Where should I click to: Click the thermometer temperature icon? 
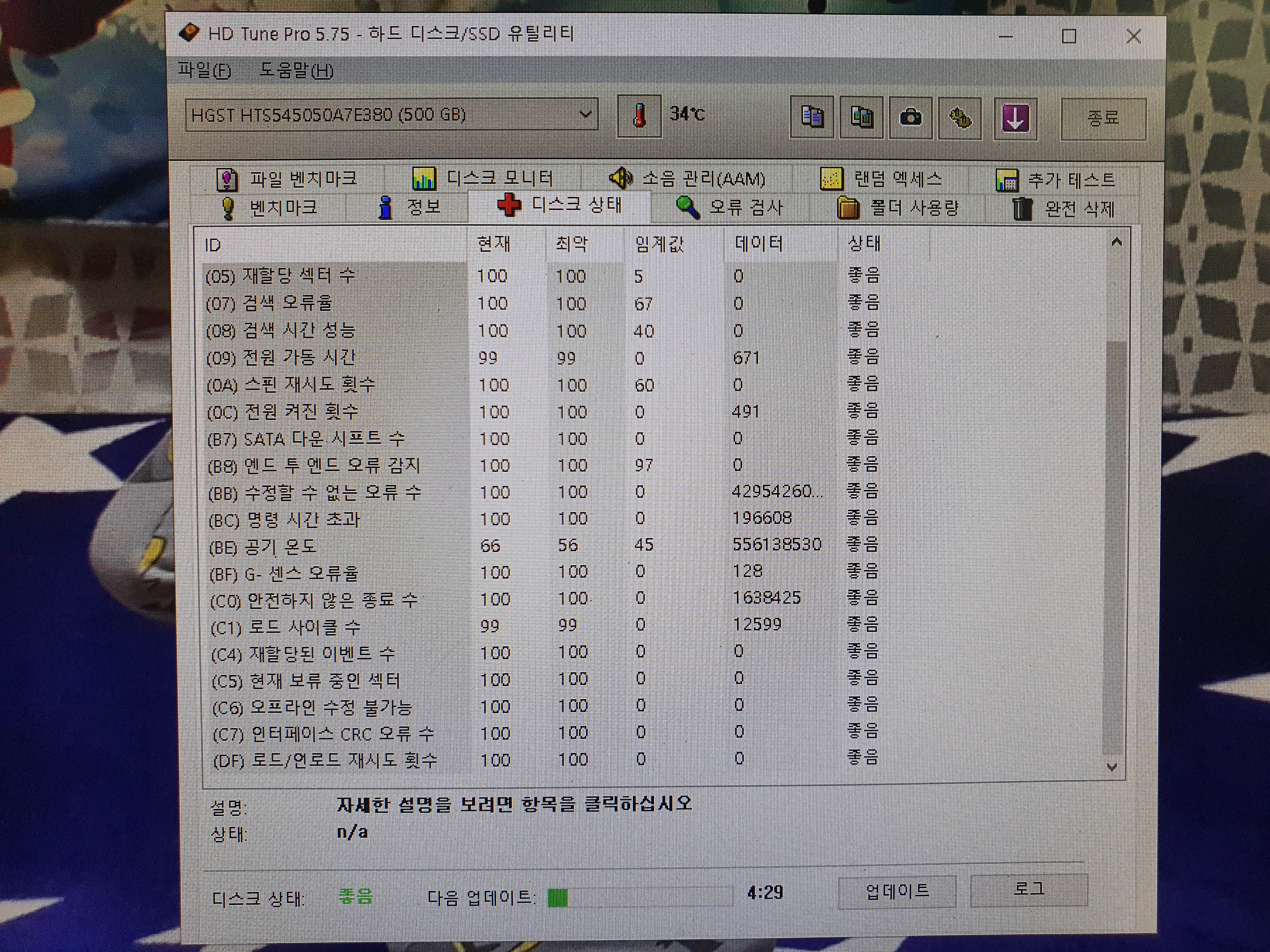[x=639, y=116]
